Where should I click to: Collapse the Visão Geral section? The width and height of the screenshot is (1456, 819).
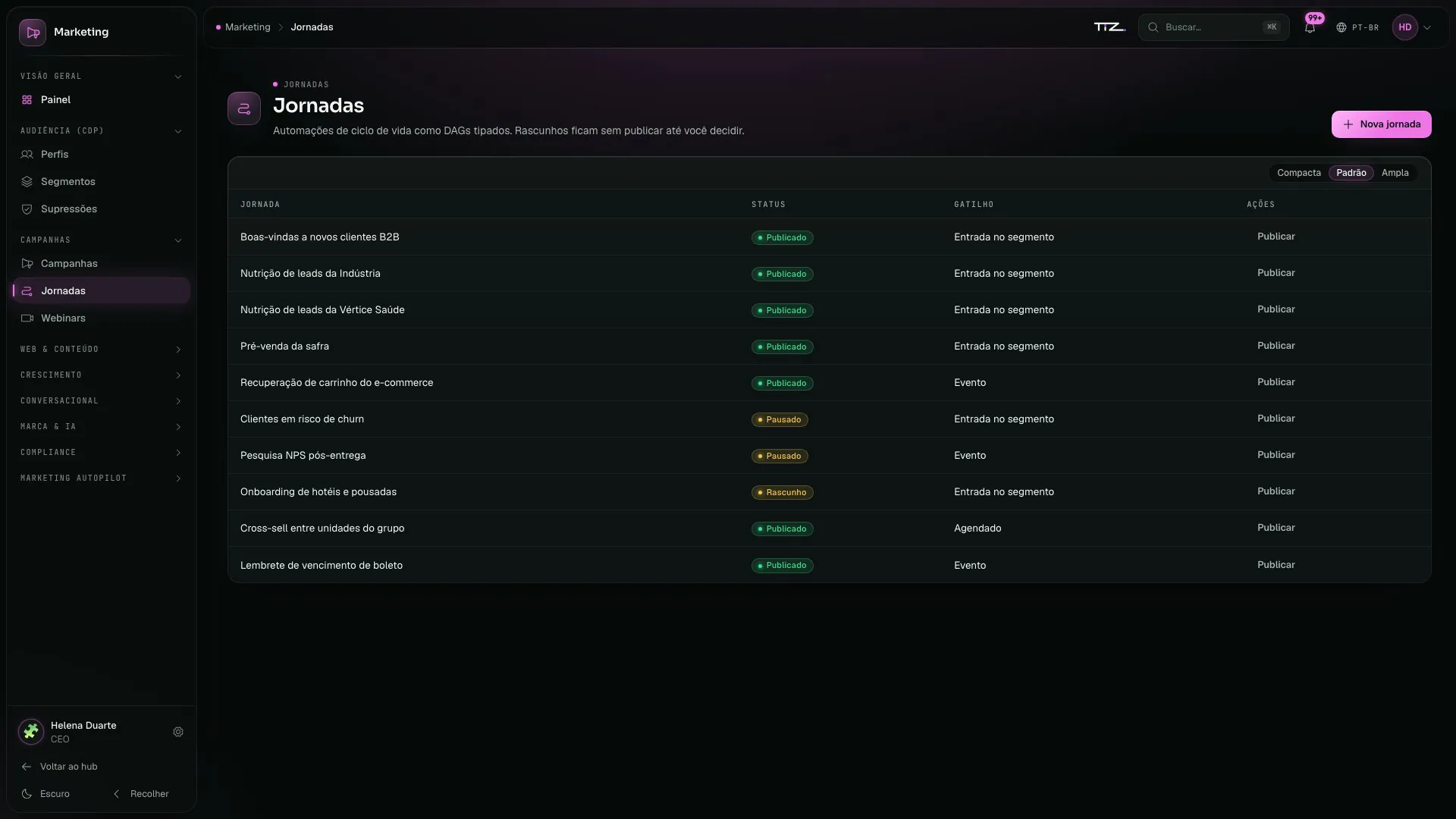pos(101,77)
